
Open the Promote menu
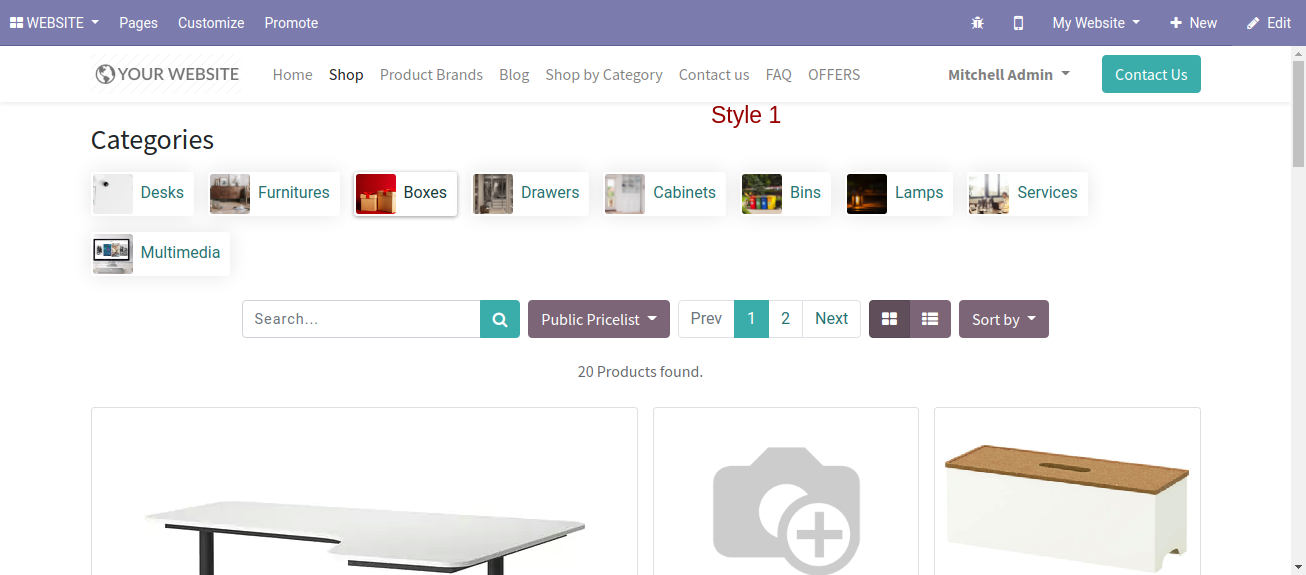(x=291, y=22)
